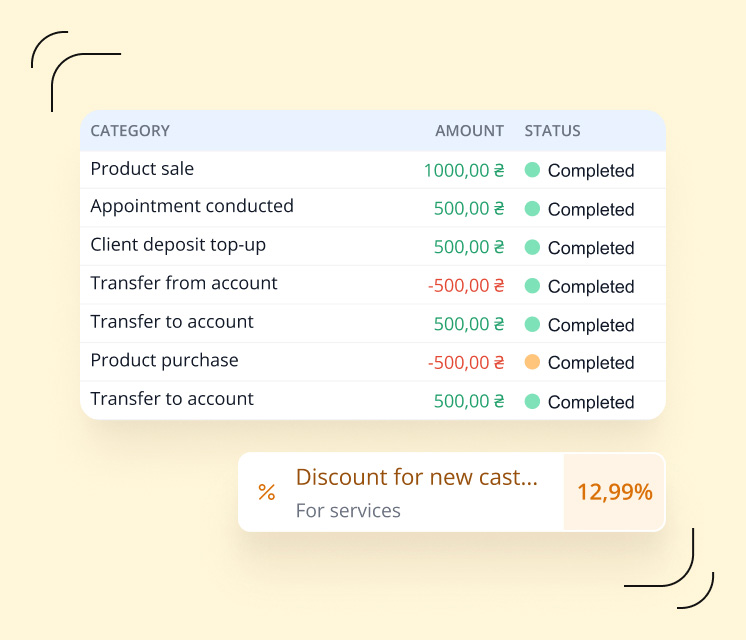Click the green status dot for Appointment conducted
746x640 pixels.
[x=532, y=209]
